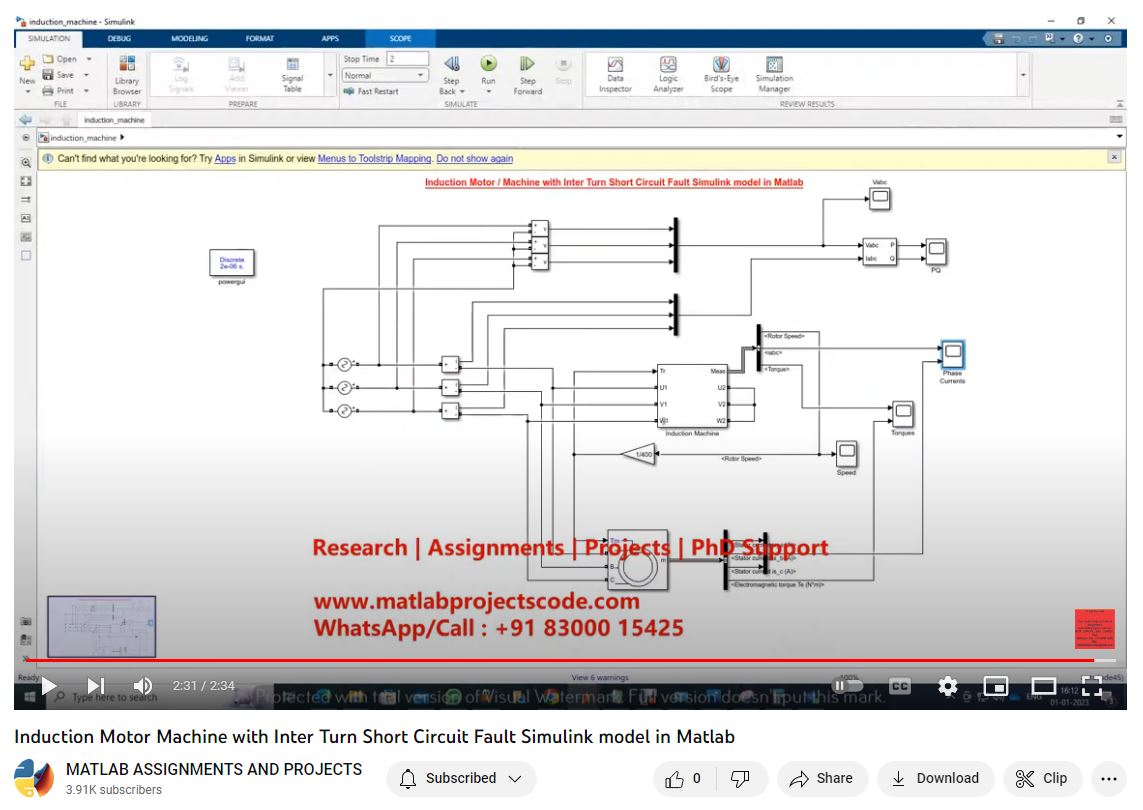
Task: Click the Bird's-Eye Scope icon
Action: (720, 73)
